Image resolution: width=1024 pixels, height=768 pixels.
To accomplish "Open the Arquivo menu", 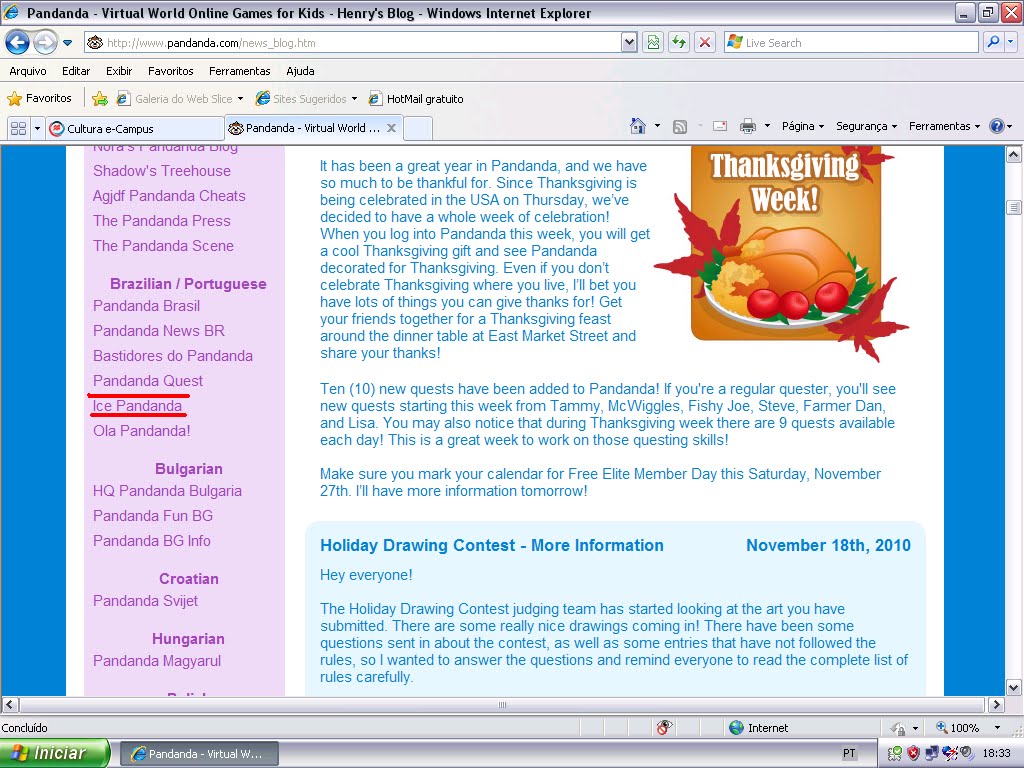I will tap(28, 71).
